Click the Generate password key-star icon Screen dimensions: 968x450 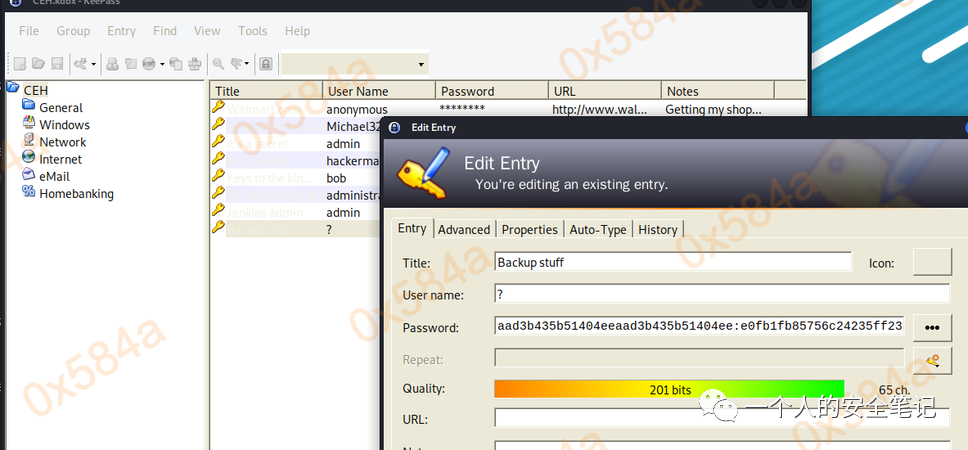pyautogui.click(x=932, y=360)
